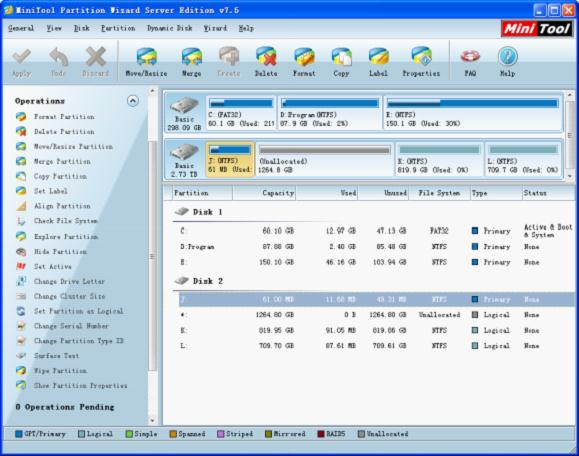This screenshot has height=456, width=579.
Task: Select the E: (NTFS) partition block
Action: click(473, 112)
